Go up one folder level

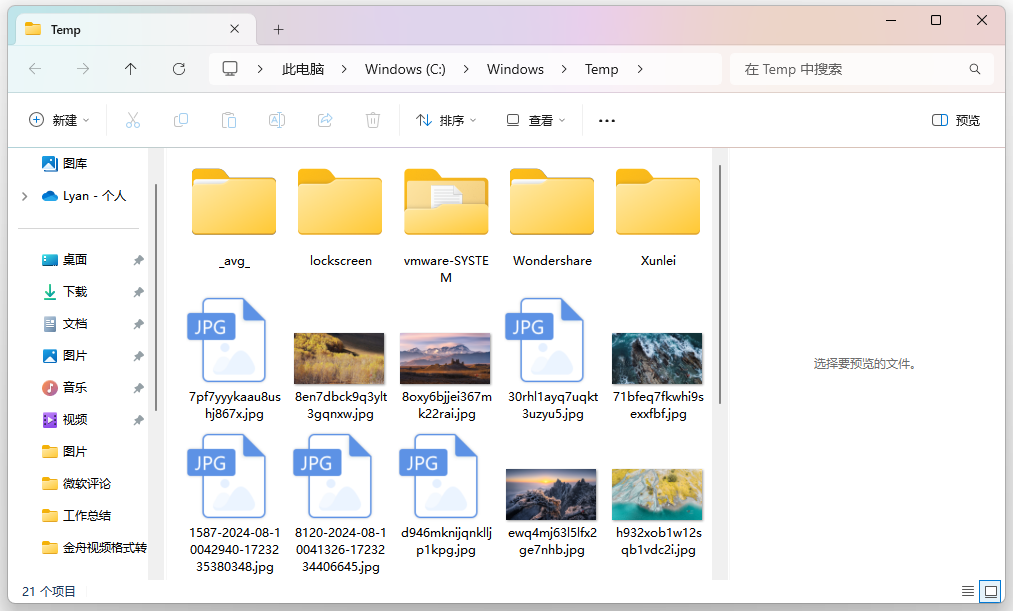tap(131, 69)
